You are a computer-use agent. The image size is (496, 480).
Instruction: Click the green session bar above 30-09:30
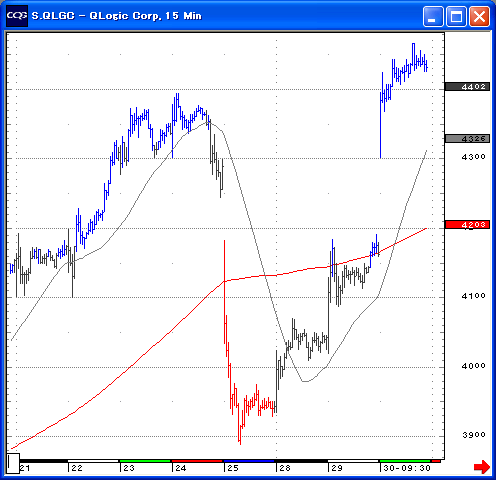tap(405, 461)
